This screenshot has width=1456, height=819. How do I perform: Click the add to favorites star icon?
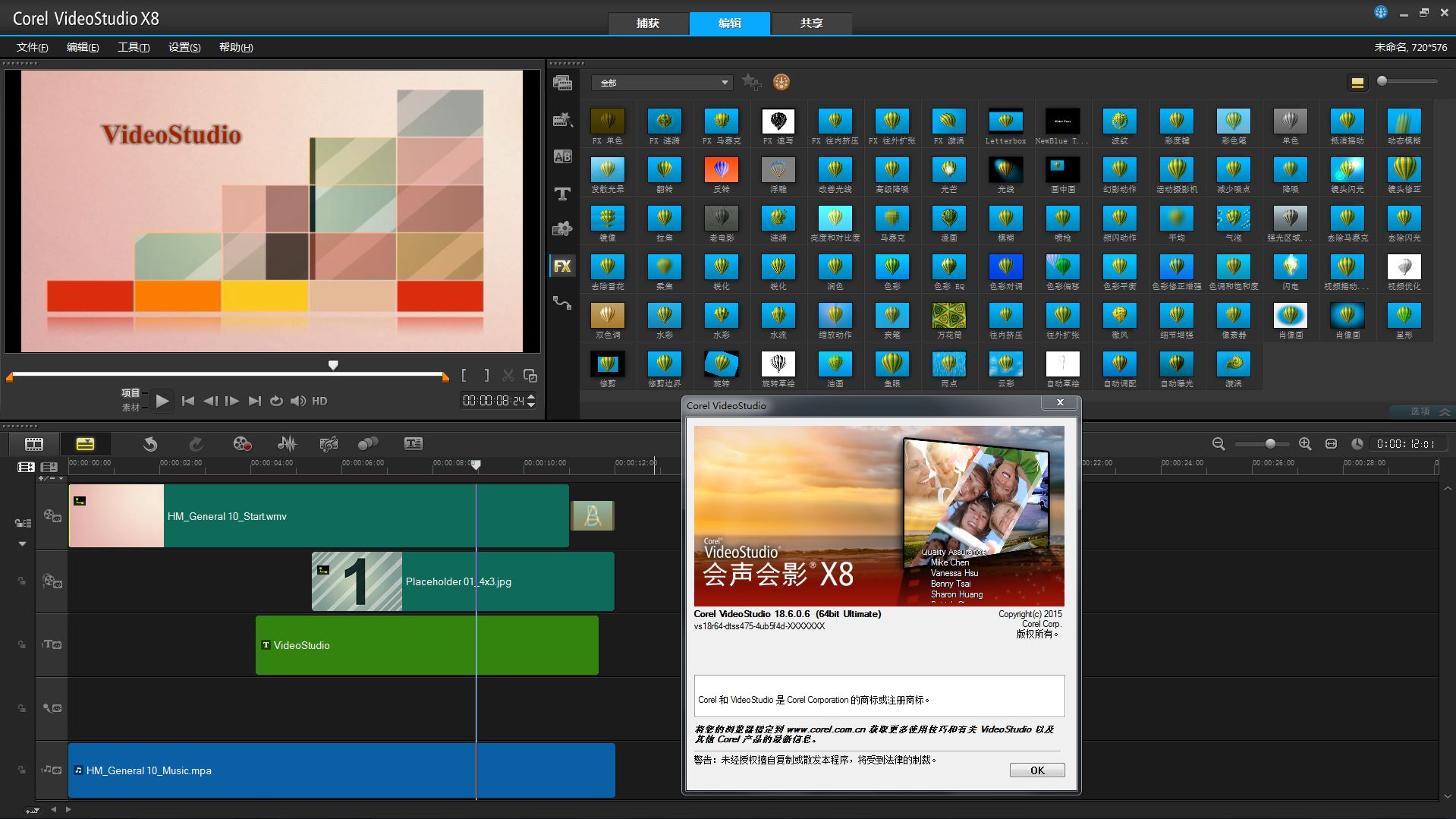751,82
